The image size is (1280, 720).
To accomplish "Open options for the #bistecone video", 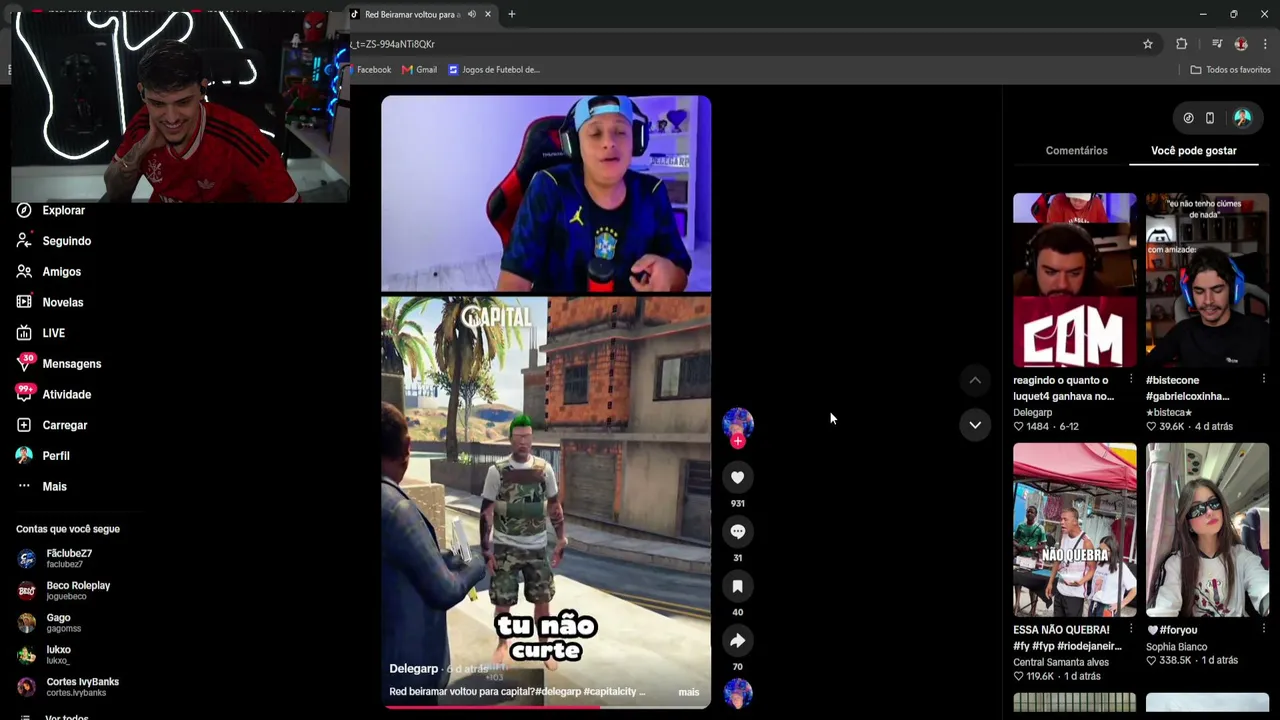I will [x=1263, y=380].
